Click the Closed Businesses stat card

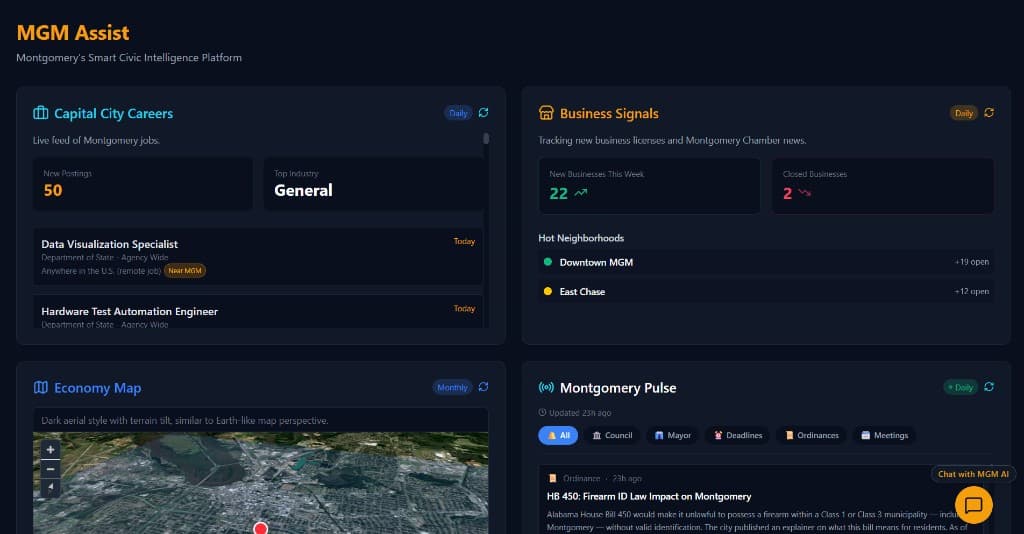(883, 186)
